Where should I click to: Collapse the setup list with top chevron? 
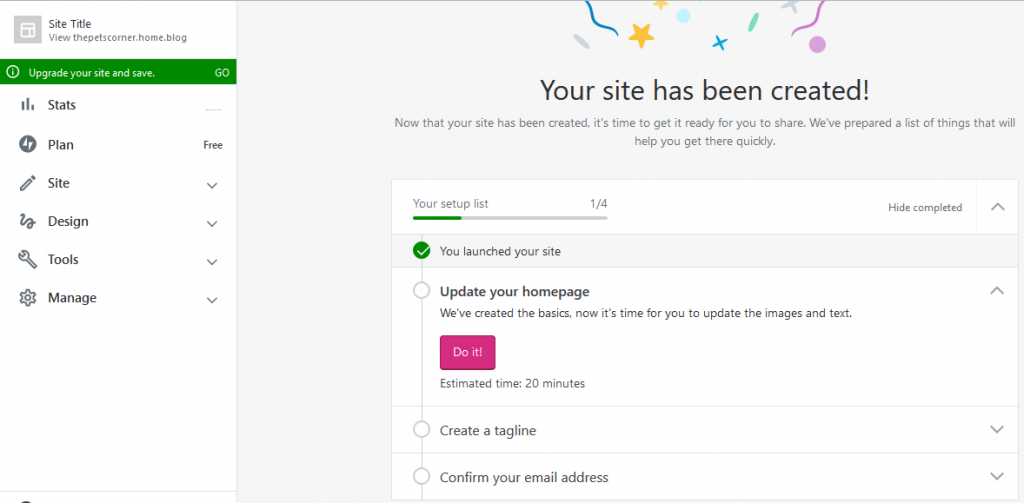(997, 207)
